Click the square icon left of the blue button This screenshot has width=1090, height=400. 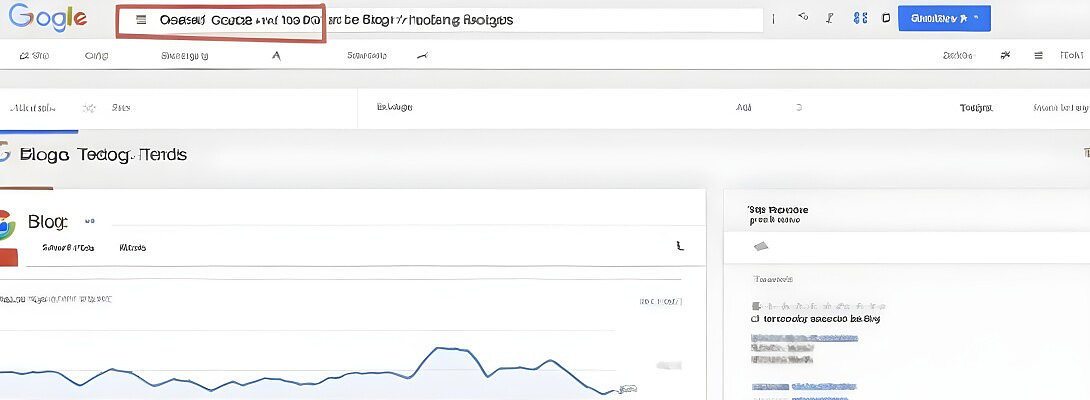[x=886, y=18]
